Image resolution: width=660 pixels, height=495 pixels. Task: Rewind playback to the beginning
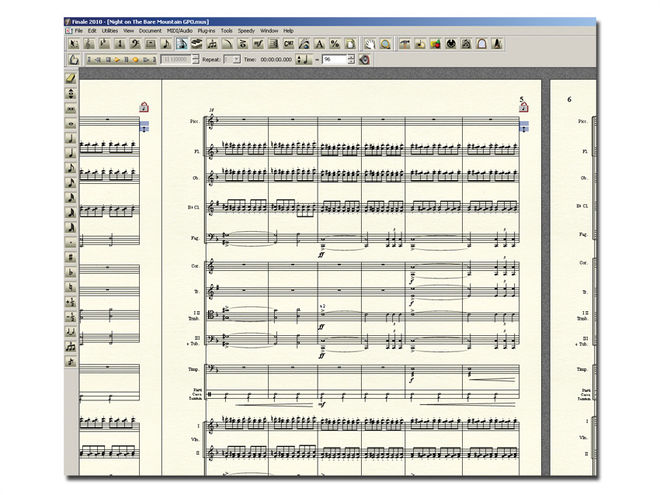coord(89,60)
